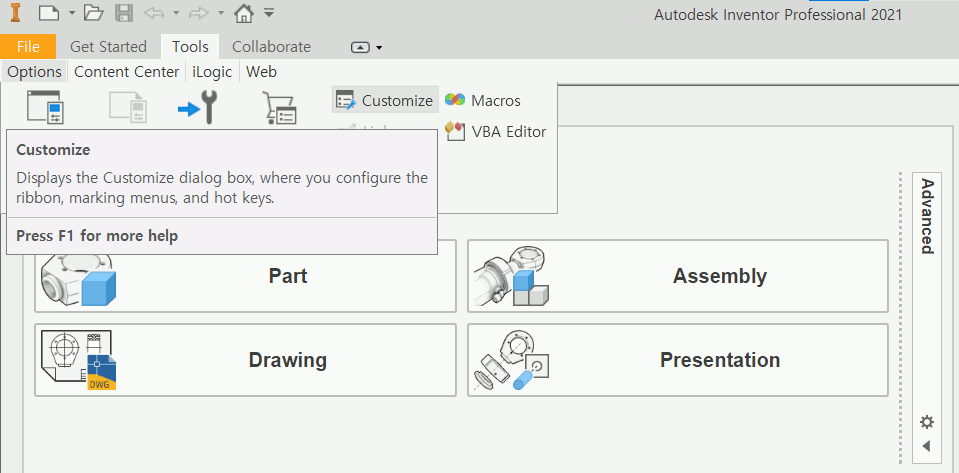
Task: Click the shopping cart icon
Action: click(x=279, y=108)
